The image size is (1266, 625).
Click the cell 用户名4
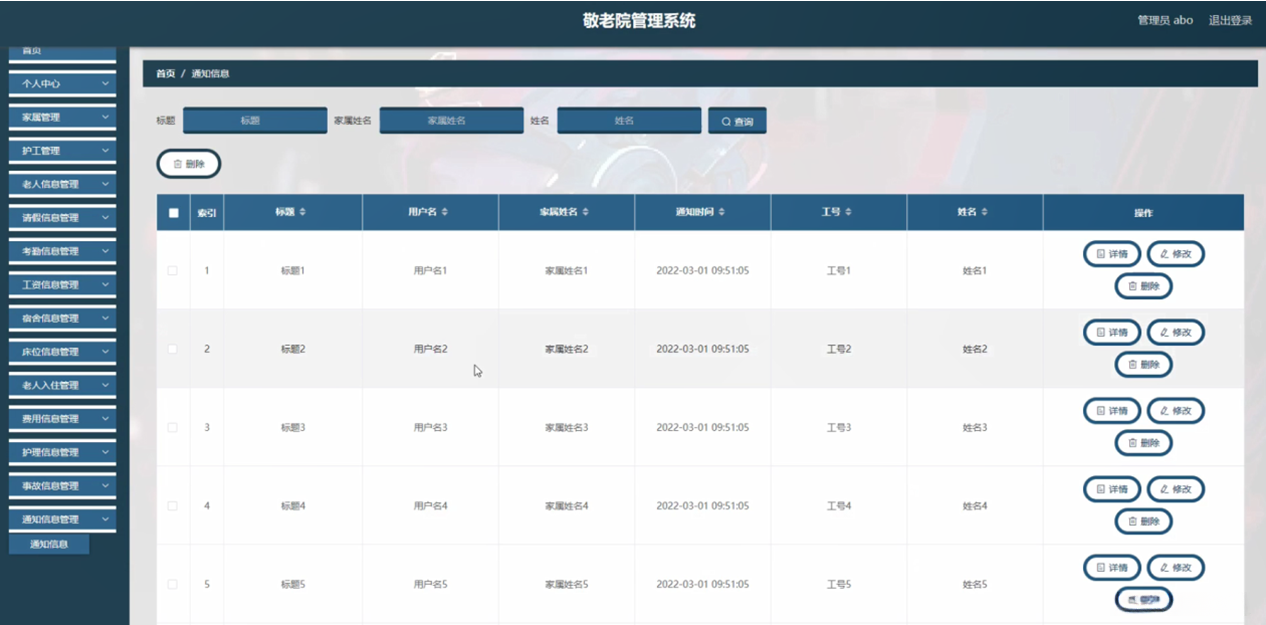point(430,506)
